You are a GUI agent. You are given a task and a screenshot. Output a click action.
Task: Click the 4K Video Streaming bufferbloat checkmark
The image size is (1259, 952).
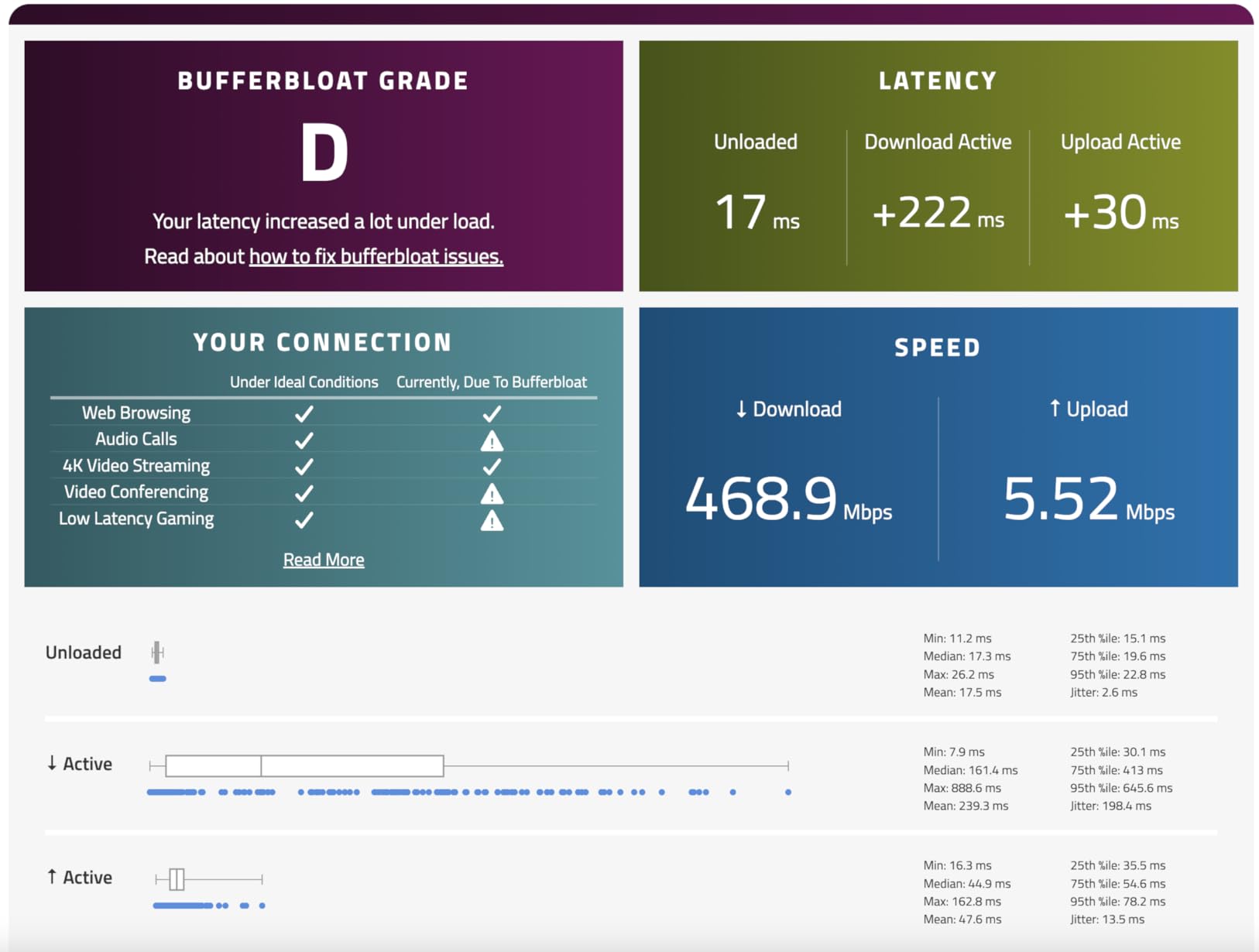click(492, 467)
